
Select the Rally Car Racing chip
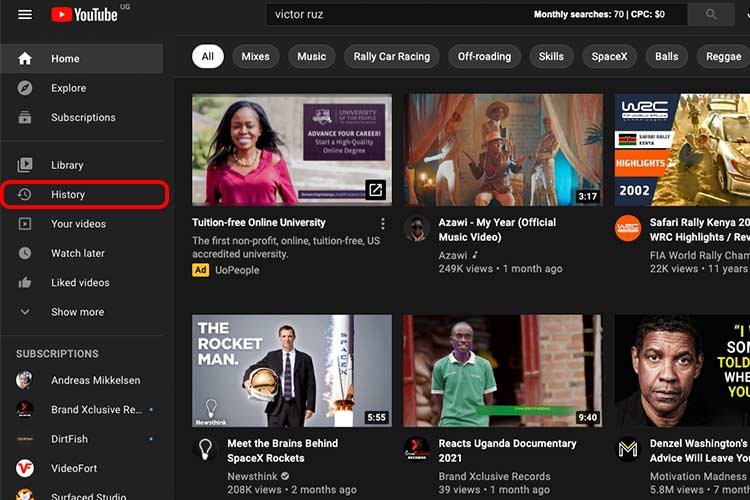click(x=391, y=56)
